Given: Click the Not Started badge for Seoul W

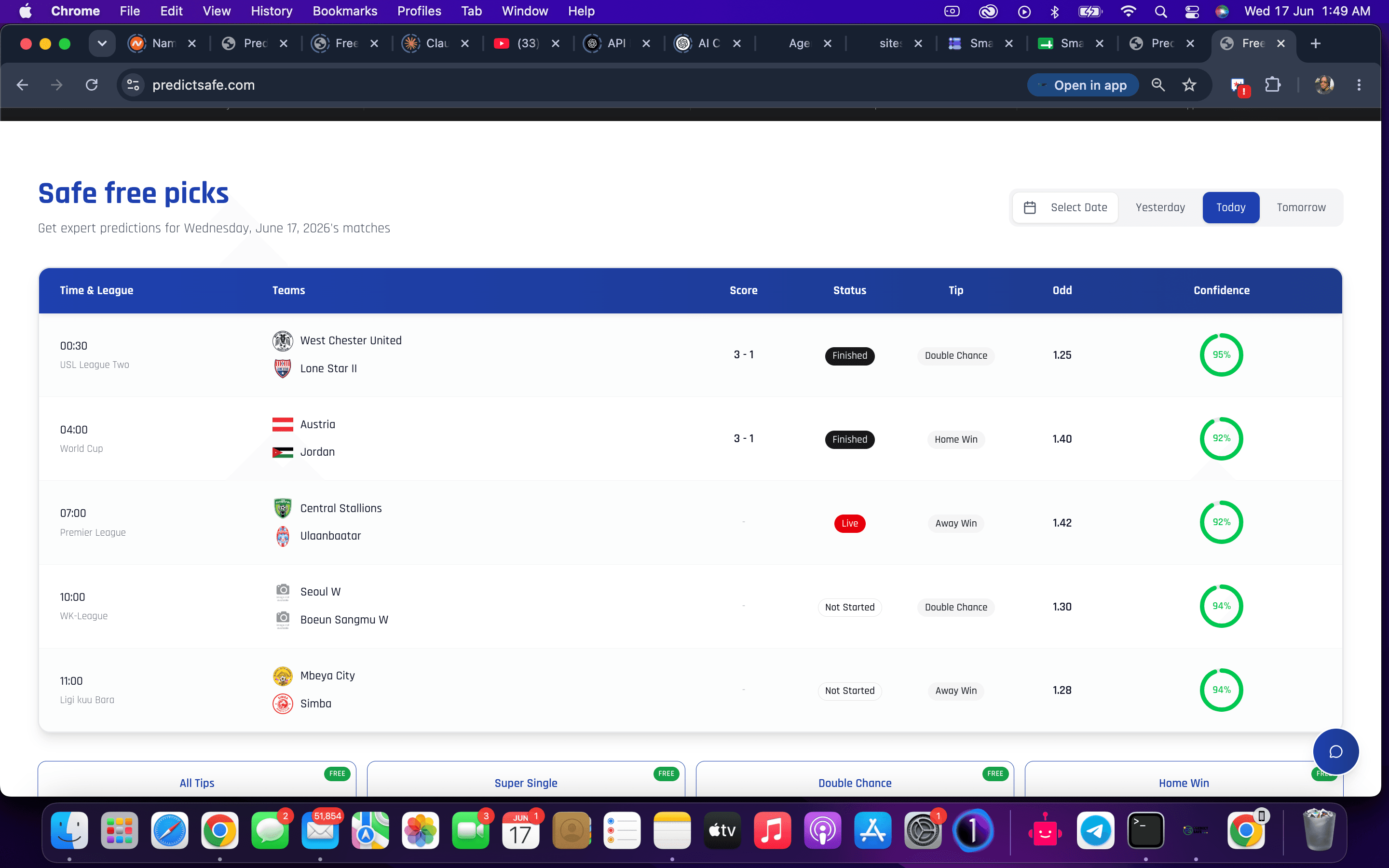Looking at the screenshot, I should (x=849, y=607).
